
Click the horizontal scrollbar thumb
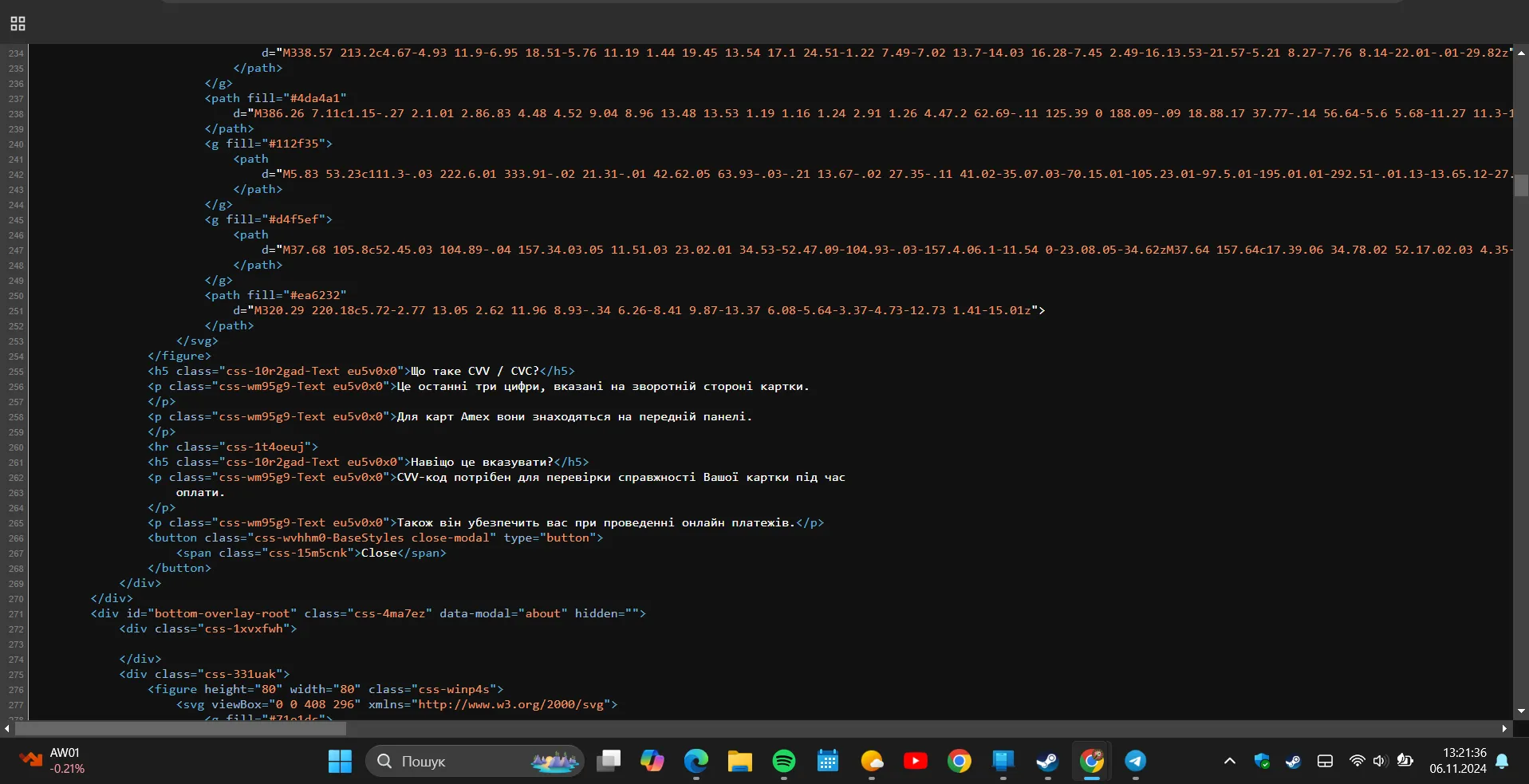[x=180, y=728]
